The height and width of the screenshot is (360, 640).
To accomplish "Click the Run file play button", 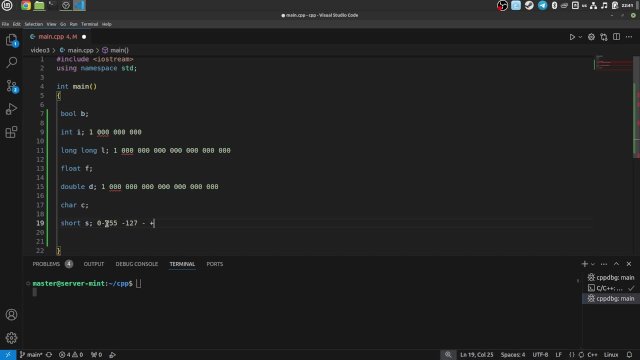I will [x=572, y=37].
